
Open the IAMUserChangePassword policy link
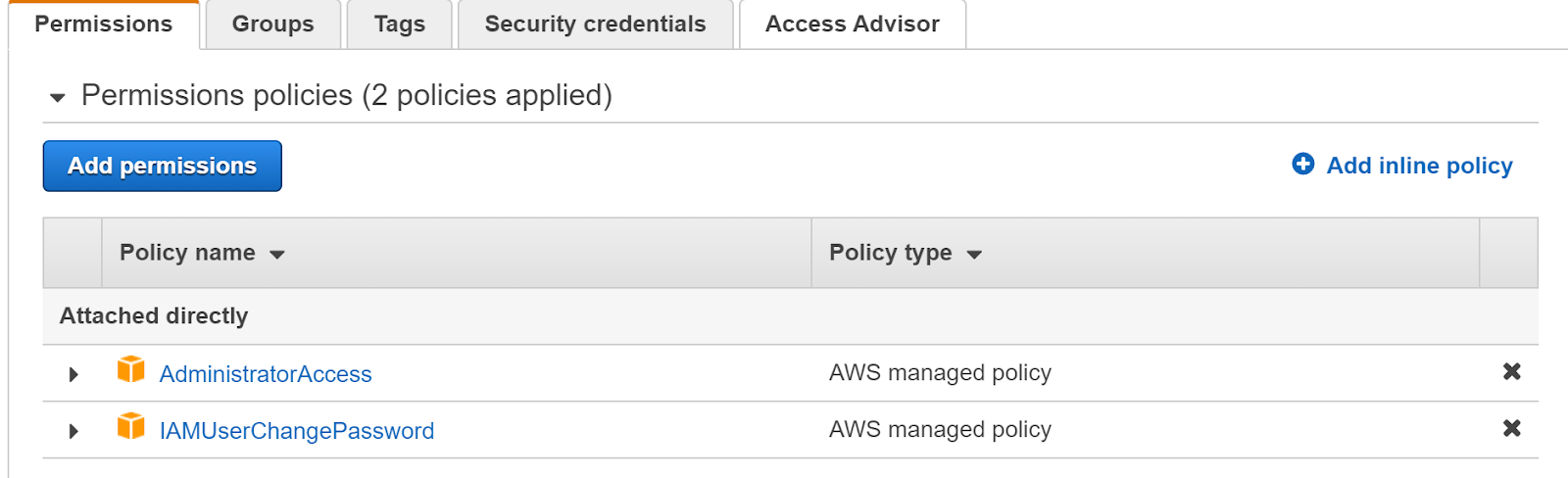click(x=296, y=431)
